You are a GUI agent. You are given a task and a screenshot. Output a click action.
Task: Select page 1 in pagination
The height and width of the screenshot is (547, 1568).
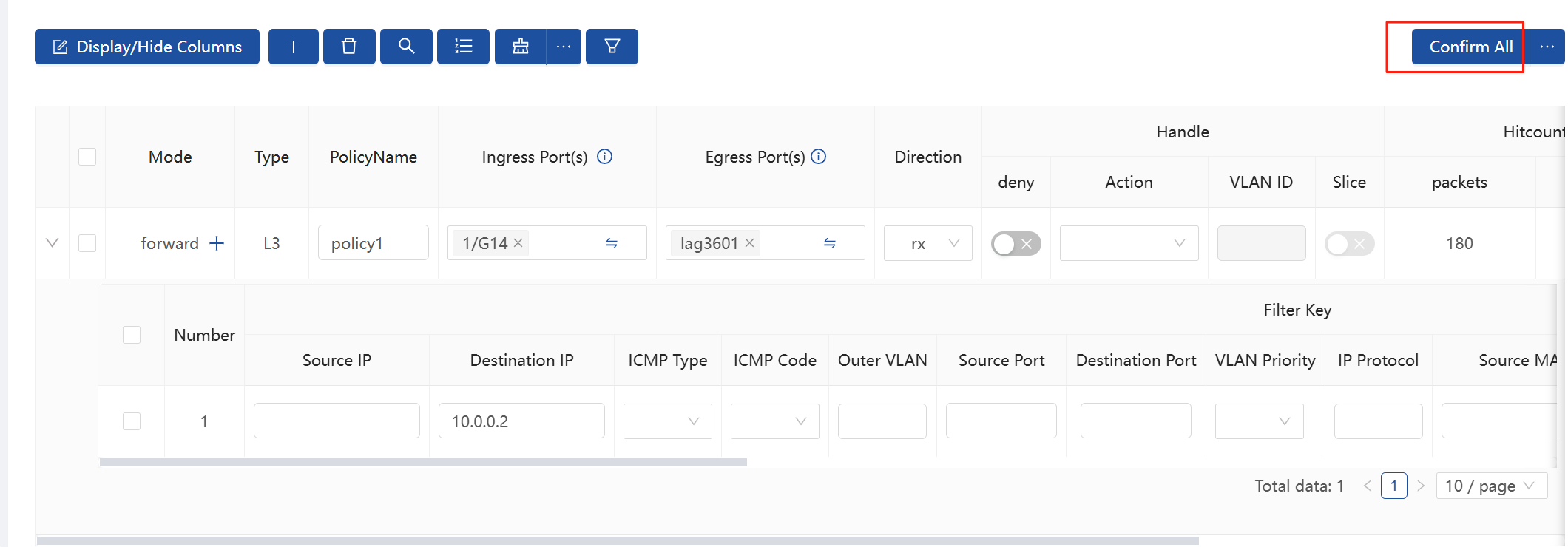point(1393,486)
